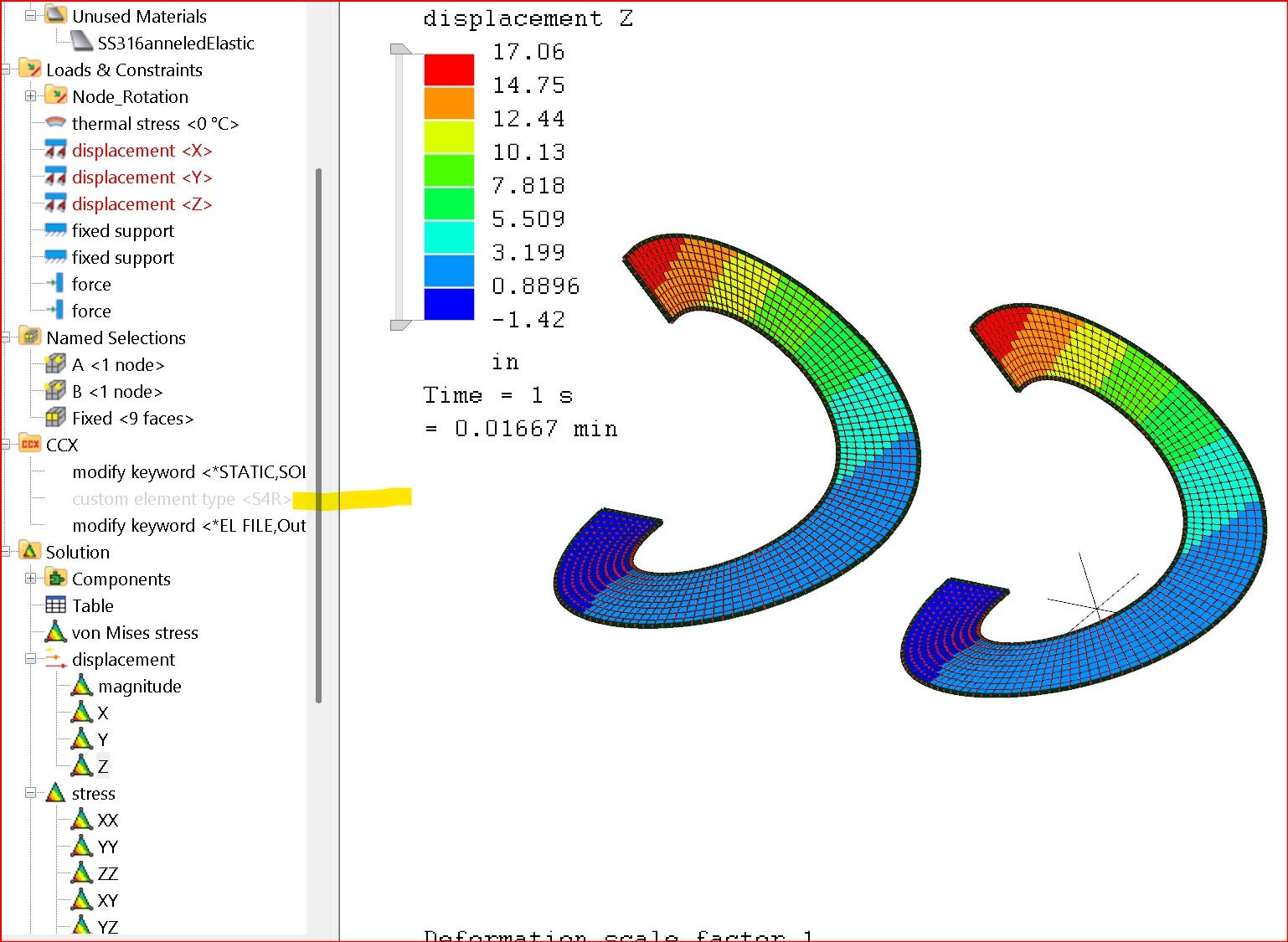Click the Table grid icon

[55, 605]
